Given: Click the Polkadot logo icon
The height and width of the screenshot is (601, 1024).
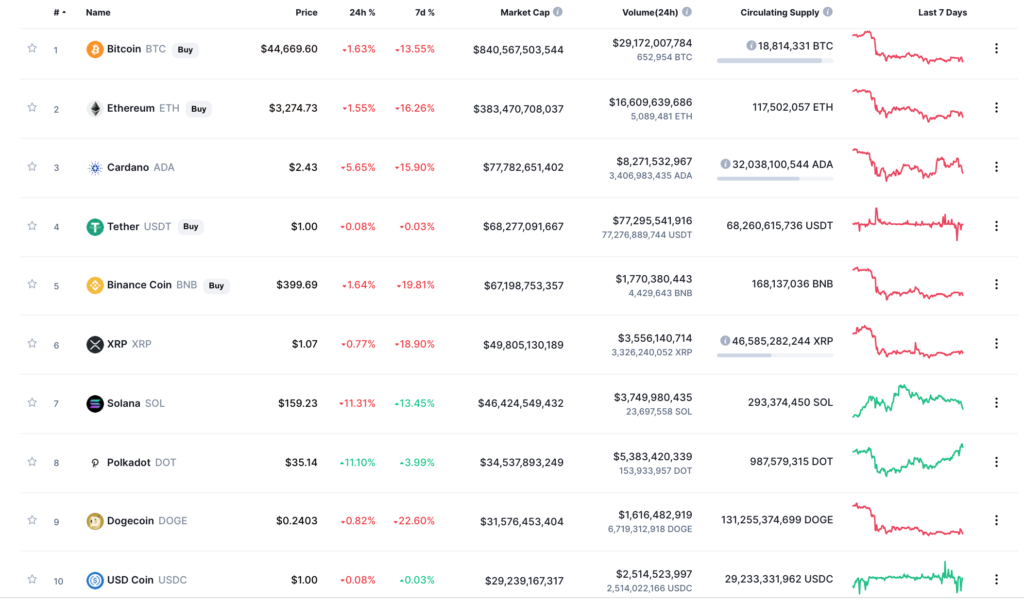Looking at the screenshot, I should (95, 463).
